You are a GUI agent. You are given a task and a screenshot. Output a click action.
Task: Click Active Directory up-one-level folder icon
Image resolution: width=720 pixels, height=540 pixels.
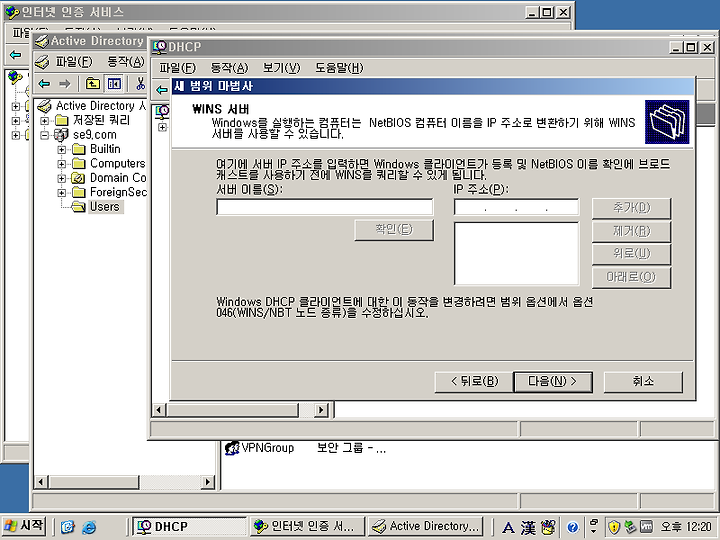93,84
